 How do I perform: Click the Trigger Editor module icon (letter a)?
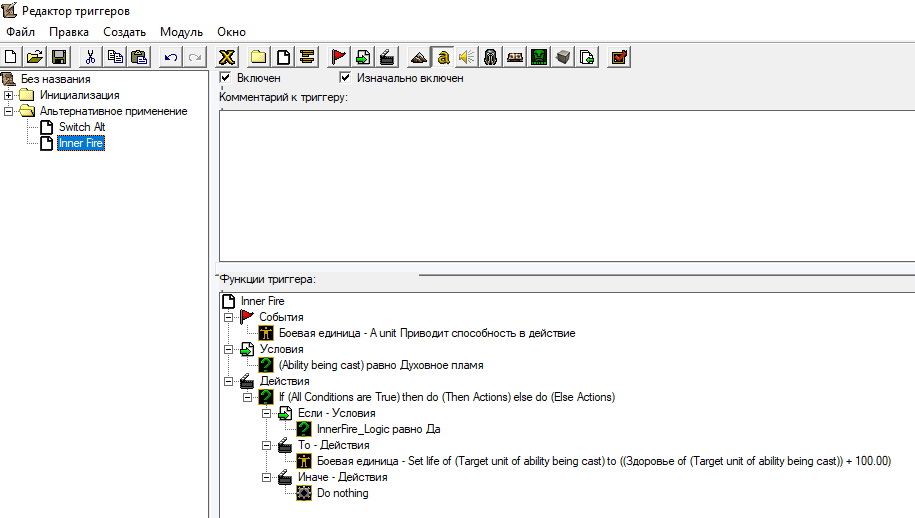(443, 57)
